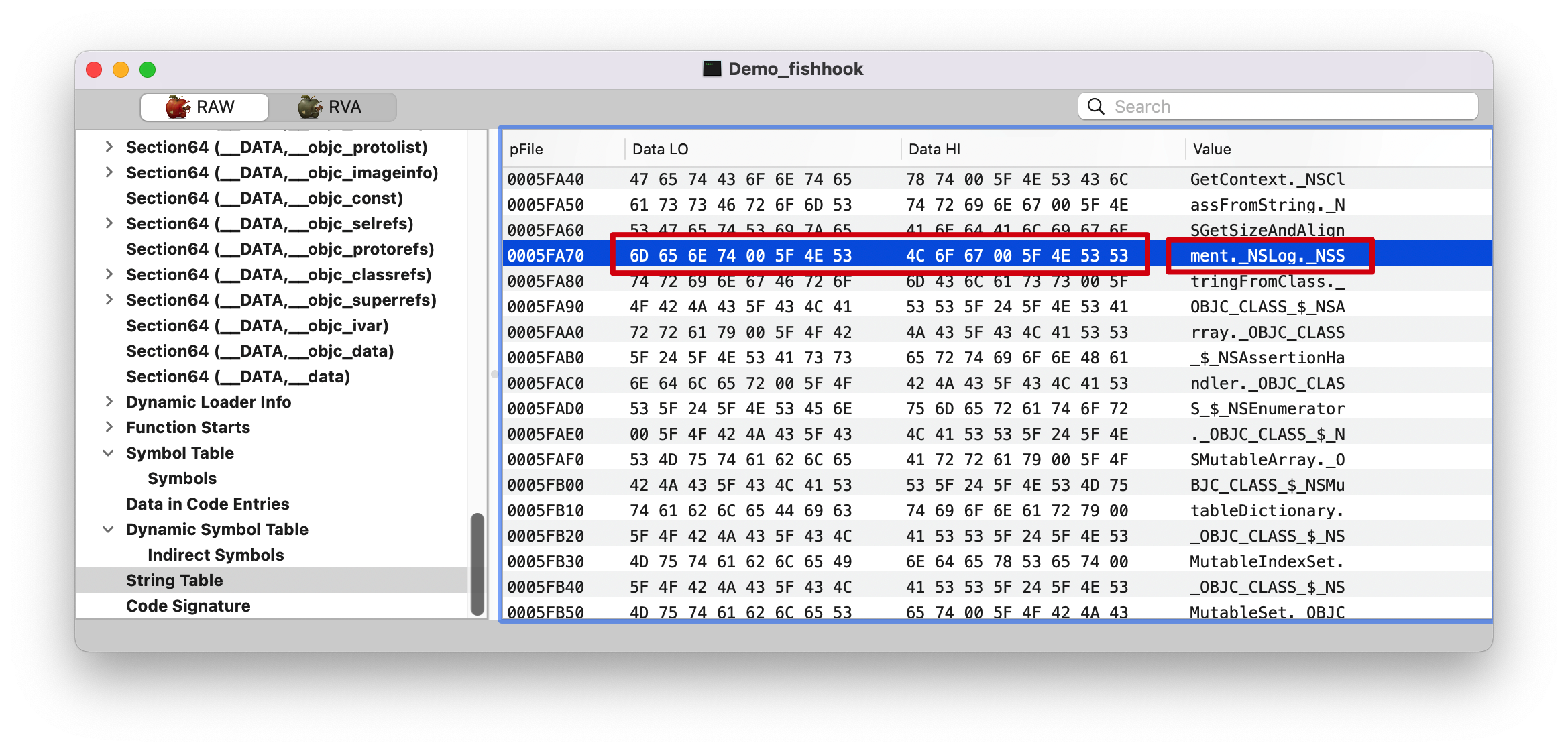Expand the Function Starts node
This screenshot has width=1568, height=751.
tap(109, 427)
